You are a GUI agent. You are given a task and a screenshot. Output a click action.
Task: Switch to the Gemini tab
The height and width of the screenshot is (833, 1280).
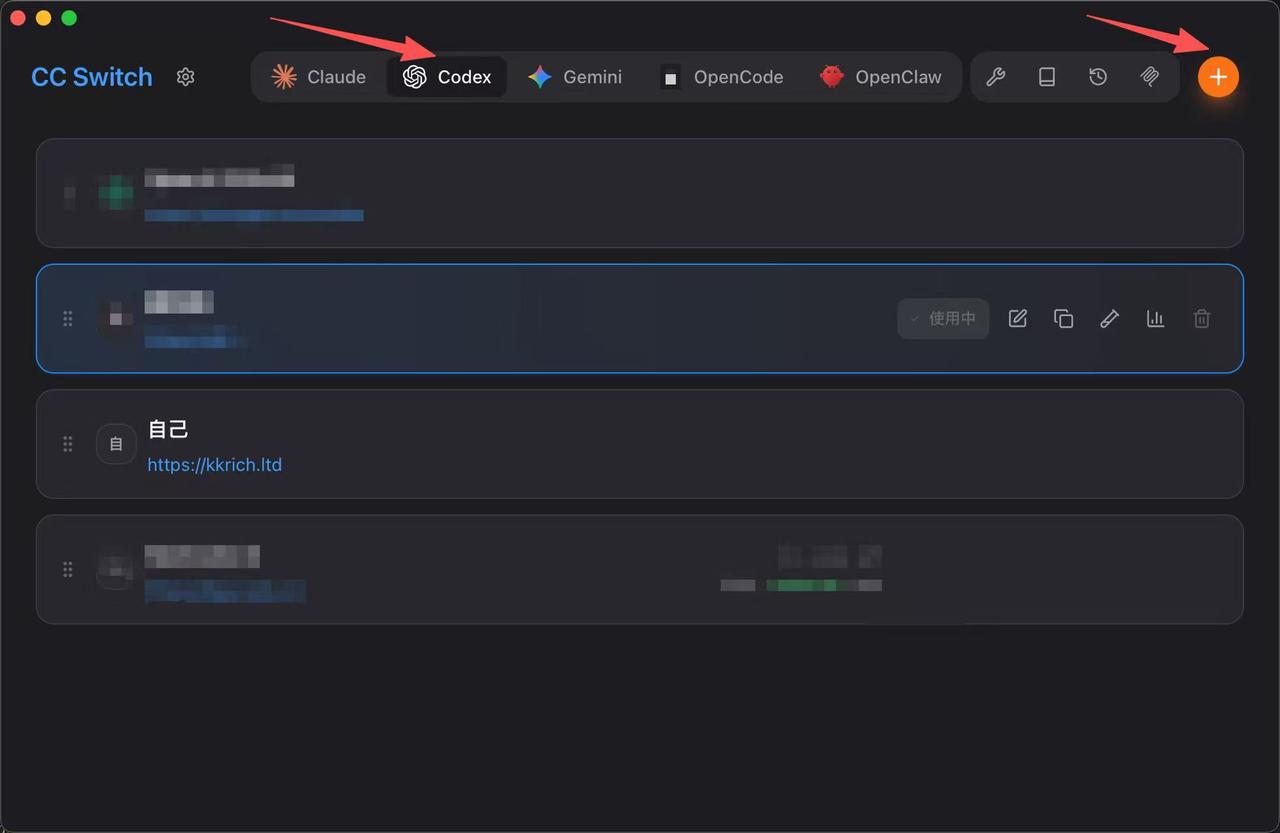pyautogui.click(x=575, y=77)
